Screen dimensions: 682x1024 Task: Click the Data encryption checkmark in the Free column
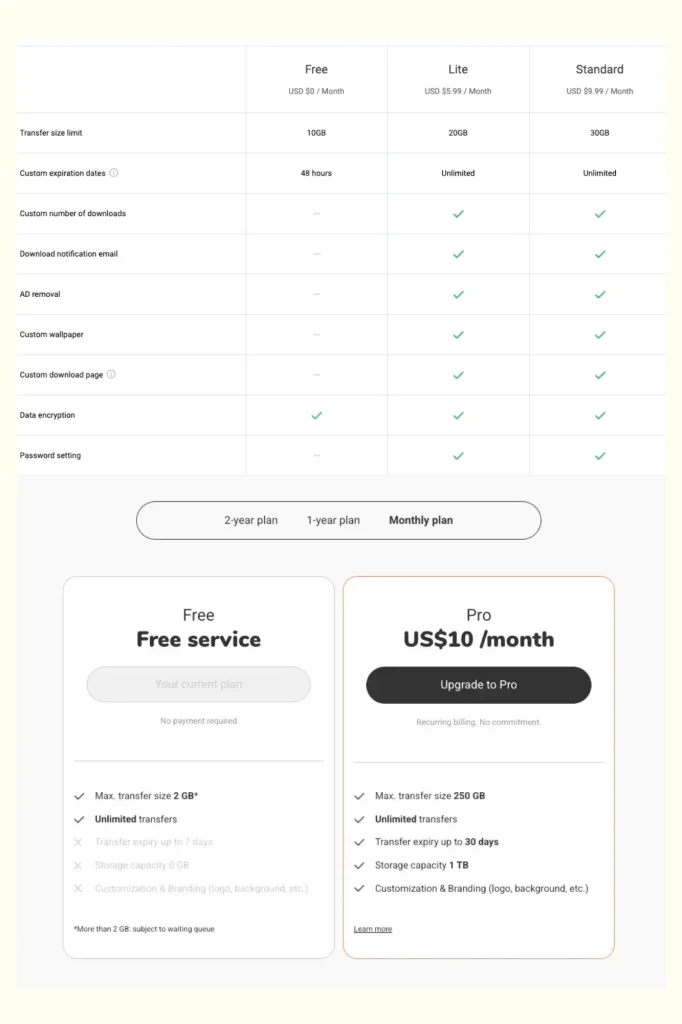316,415
